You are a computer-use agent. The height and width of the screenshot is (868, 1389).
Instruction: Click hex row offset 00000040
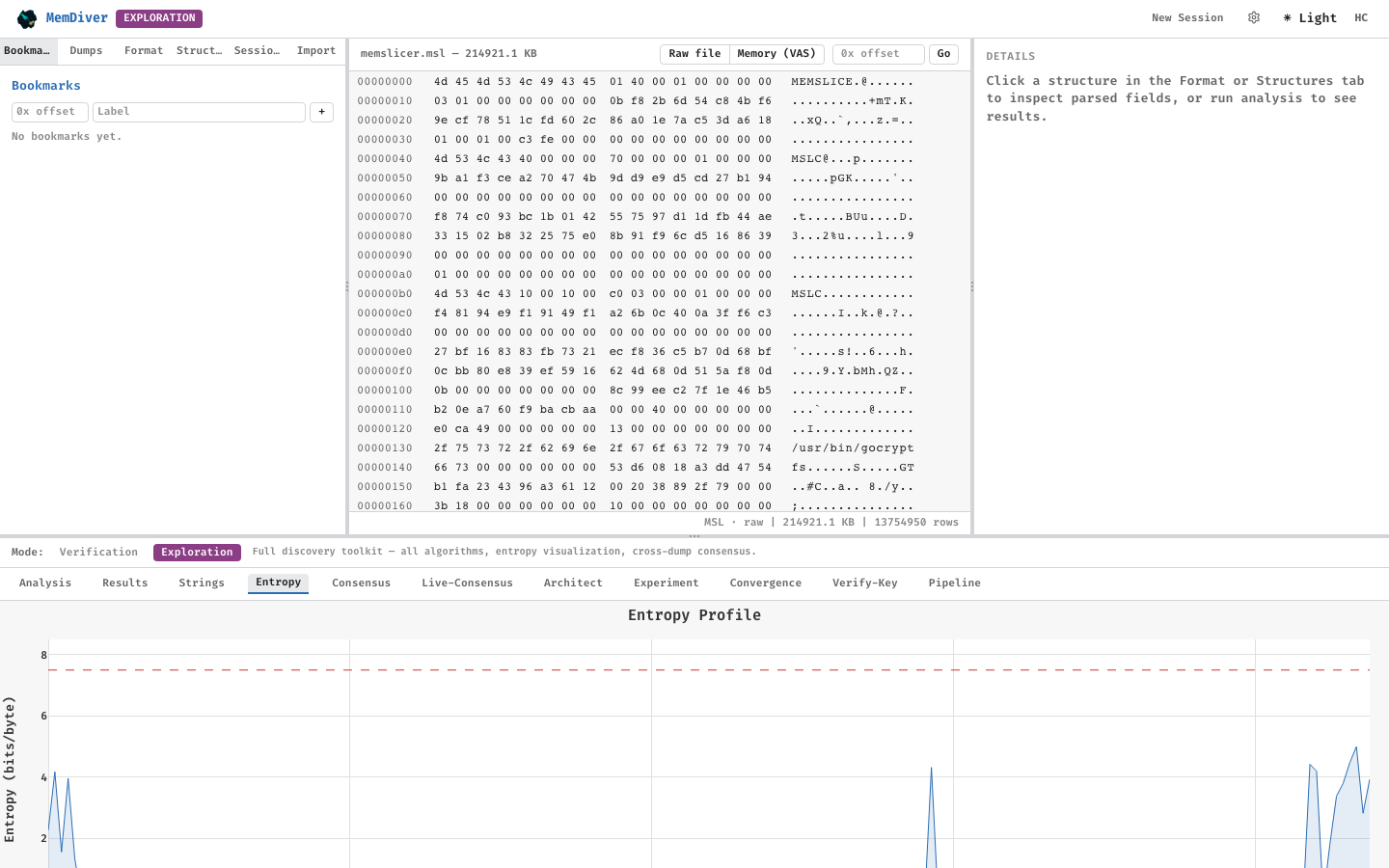tap(385, 159)
